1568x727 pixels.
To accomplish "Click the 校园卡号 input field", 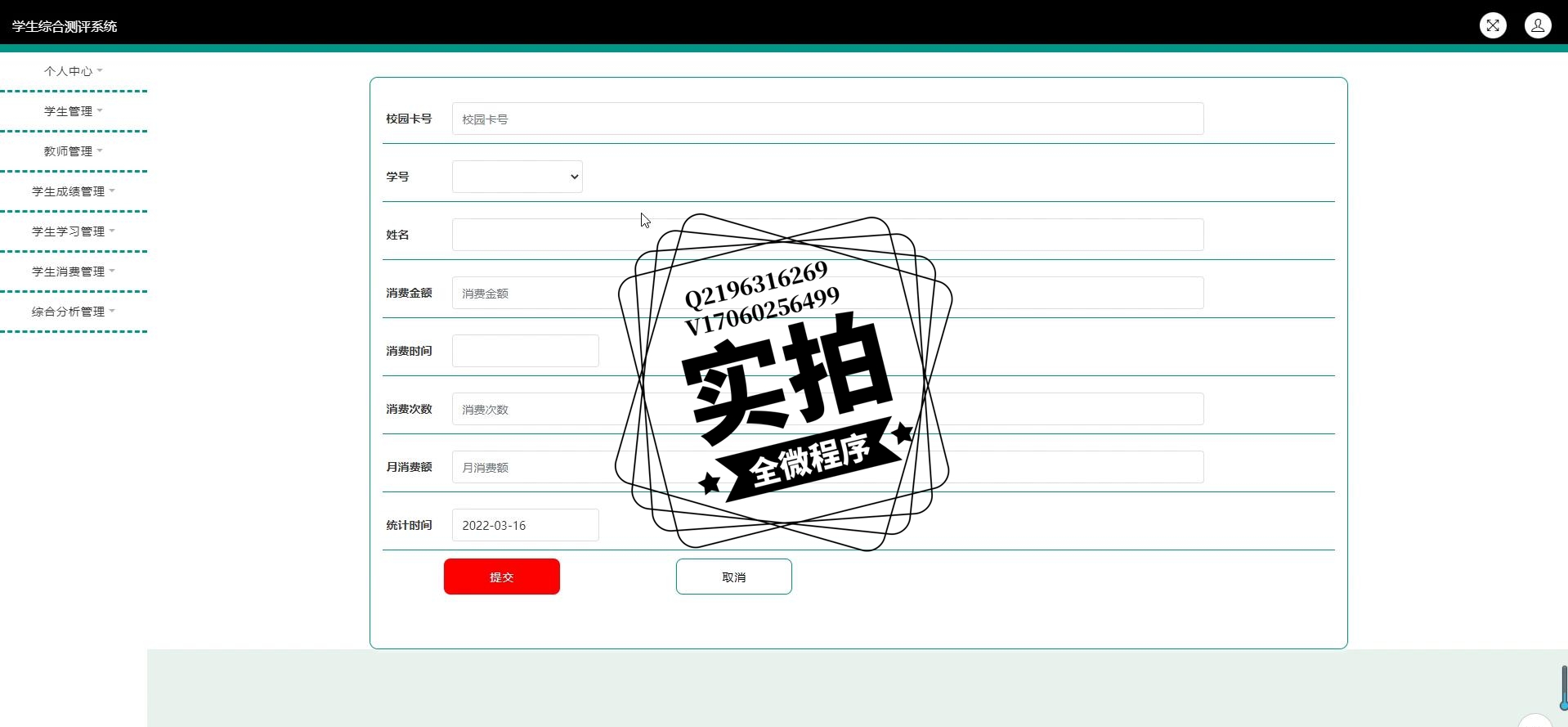I will [x=827, y=119].
